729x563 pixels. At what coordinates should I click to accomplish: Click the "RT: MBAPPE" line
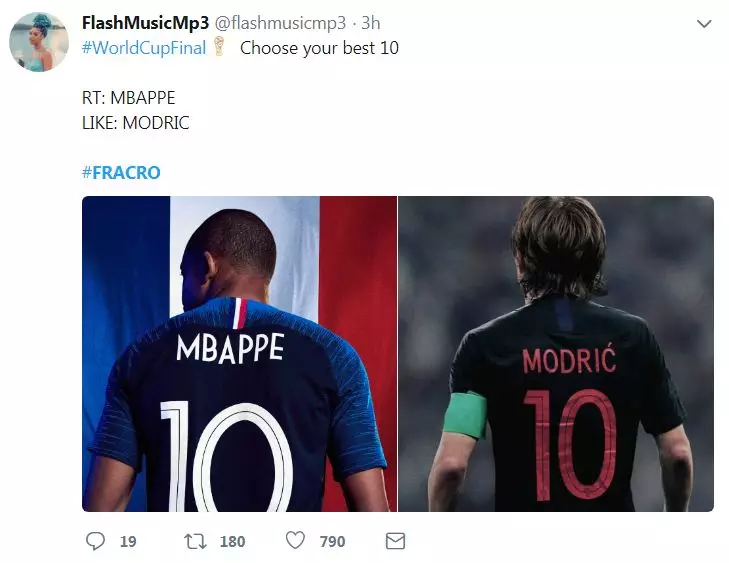click(x=127, y=101)
